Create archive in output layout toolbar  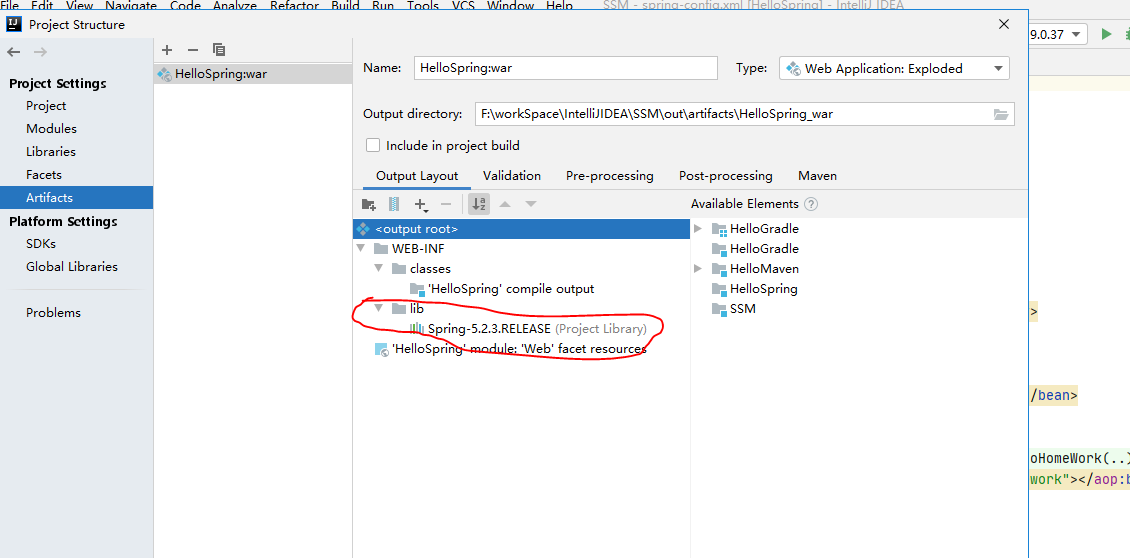[x=393, y=204]
